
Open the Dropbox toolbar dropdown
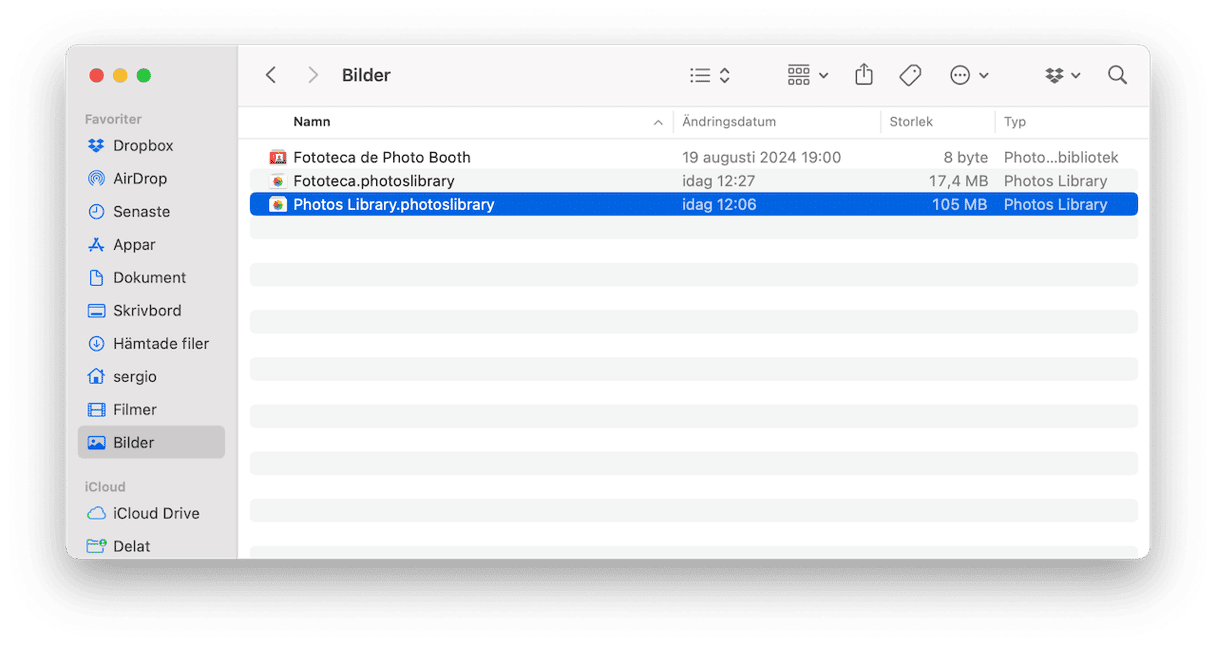[1063, 75]
